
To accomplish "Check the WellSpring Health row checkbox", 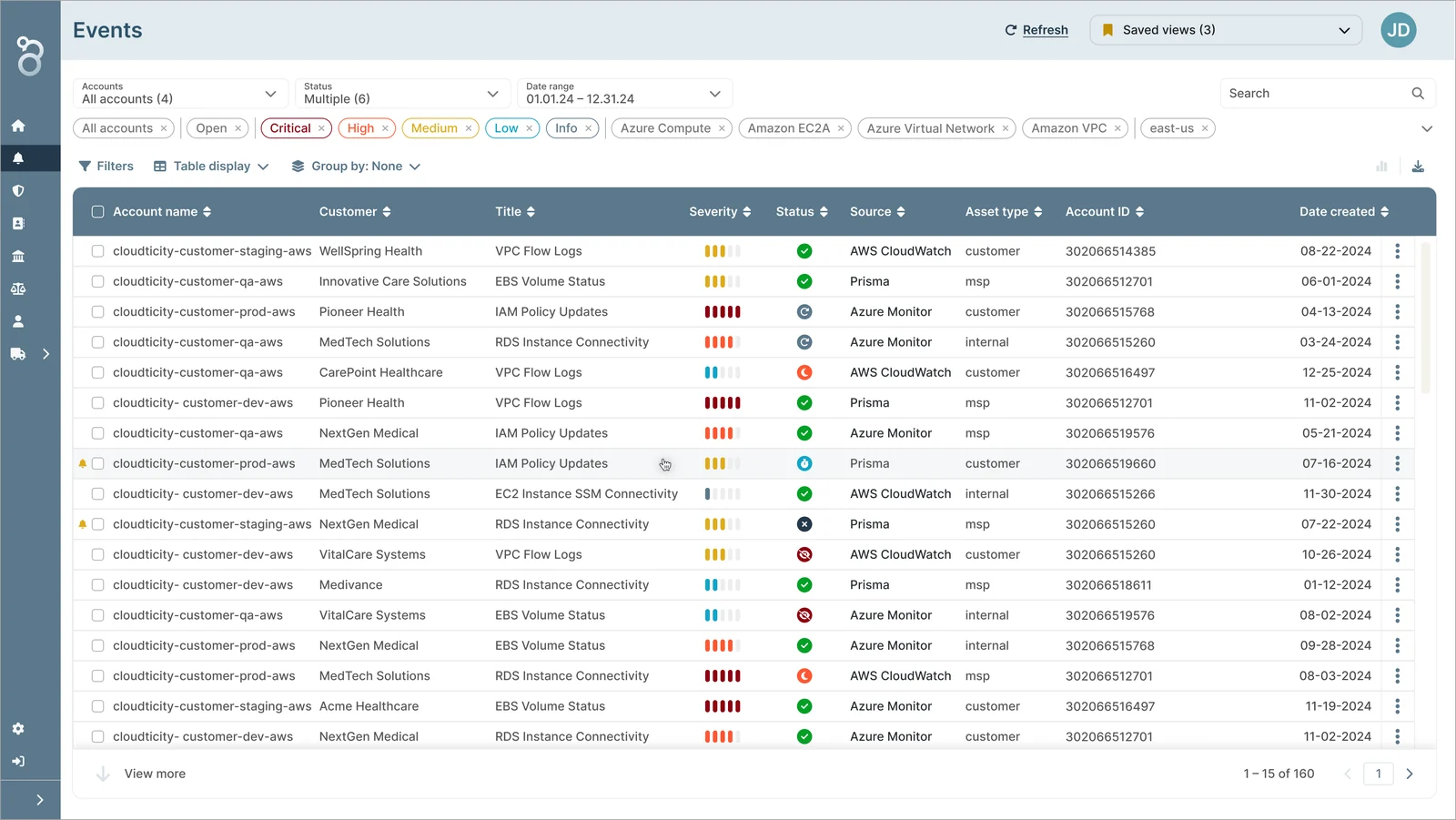I will pos(97,251).
